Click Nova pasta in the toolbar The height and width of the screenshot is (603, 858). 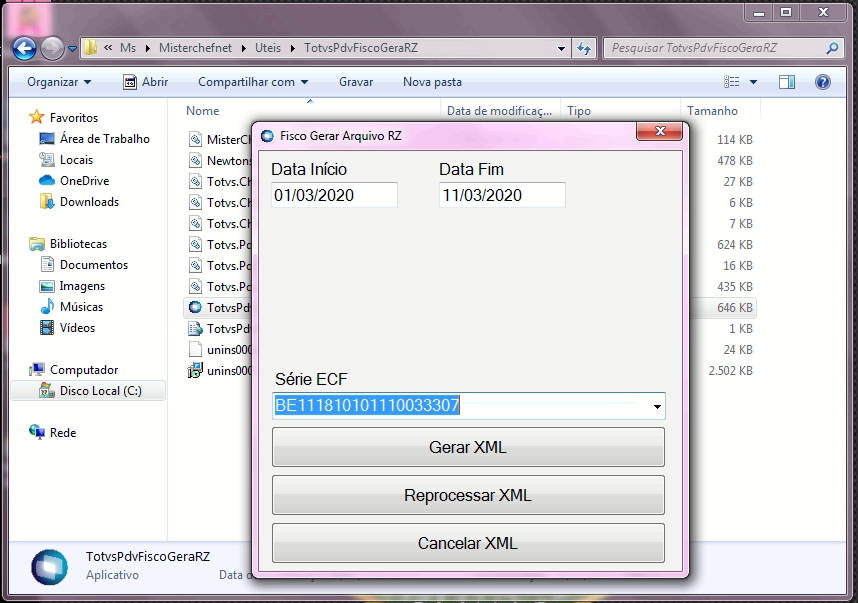pyautogui.click(x=432, y=82)
